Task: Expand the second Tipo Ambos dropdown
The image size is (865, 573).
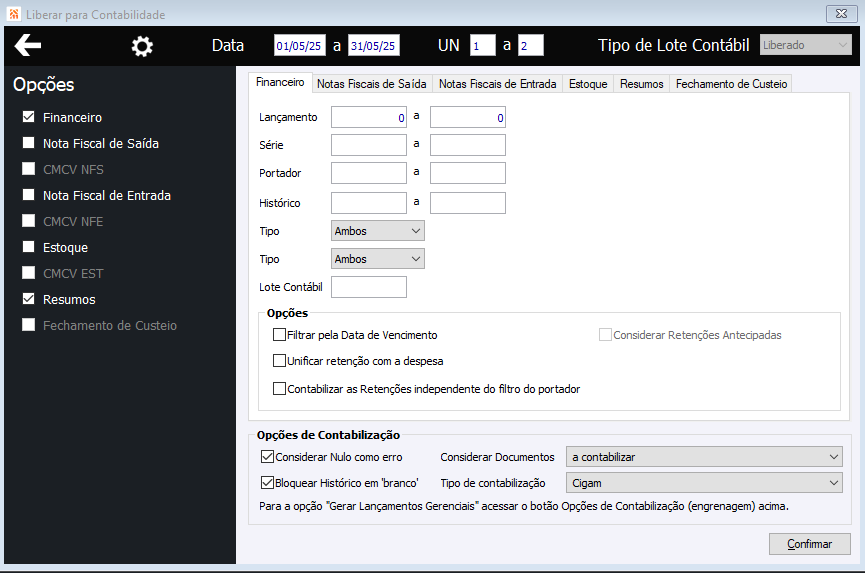Action: tap(378, 259)
